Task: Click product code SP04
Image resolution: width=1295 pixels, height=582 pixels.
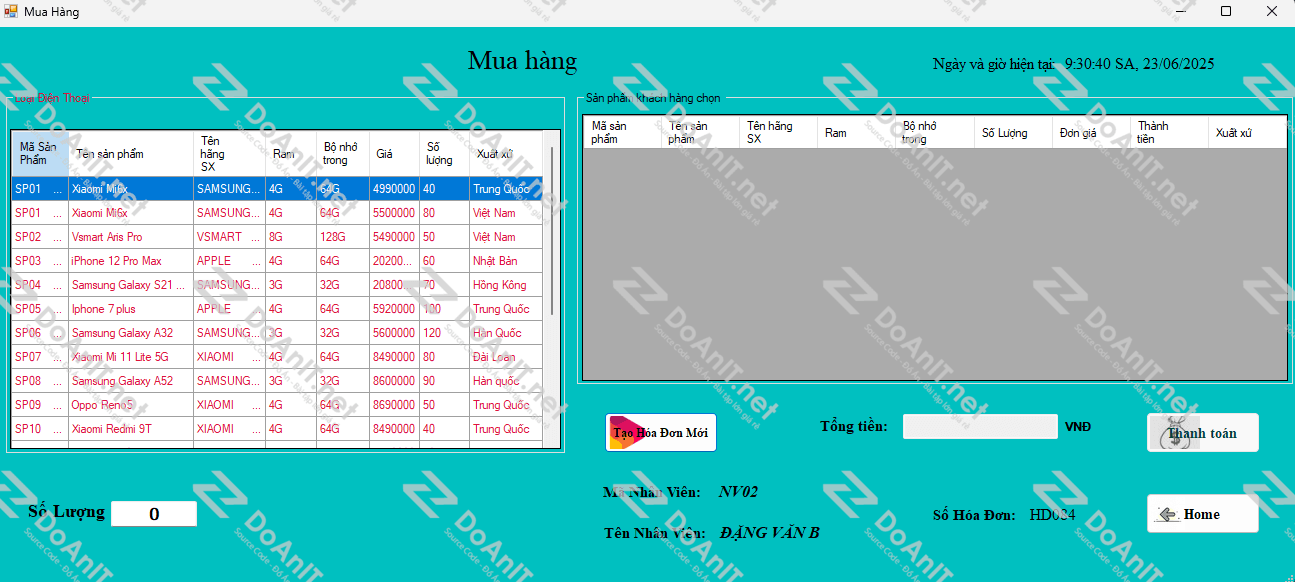Action: pos(40,285)
